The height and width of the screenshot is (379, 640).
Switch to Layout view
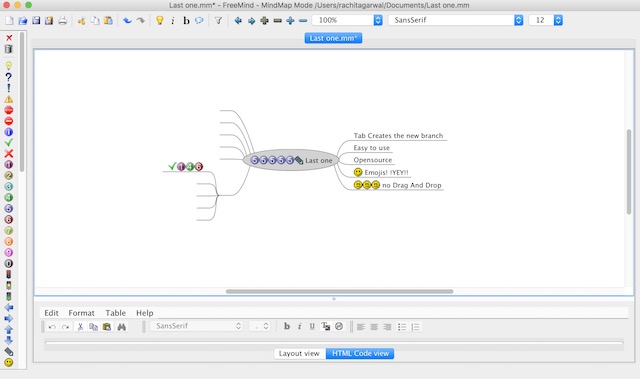299,353
